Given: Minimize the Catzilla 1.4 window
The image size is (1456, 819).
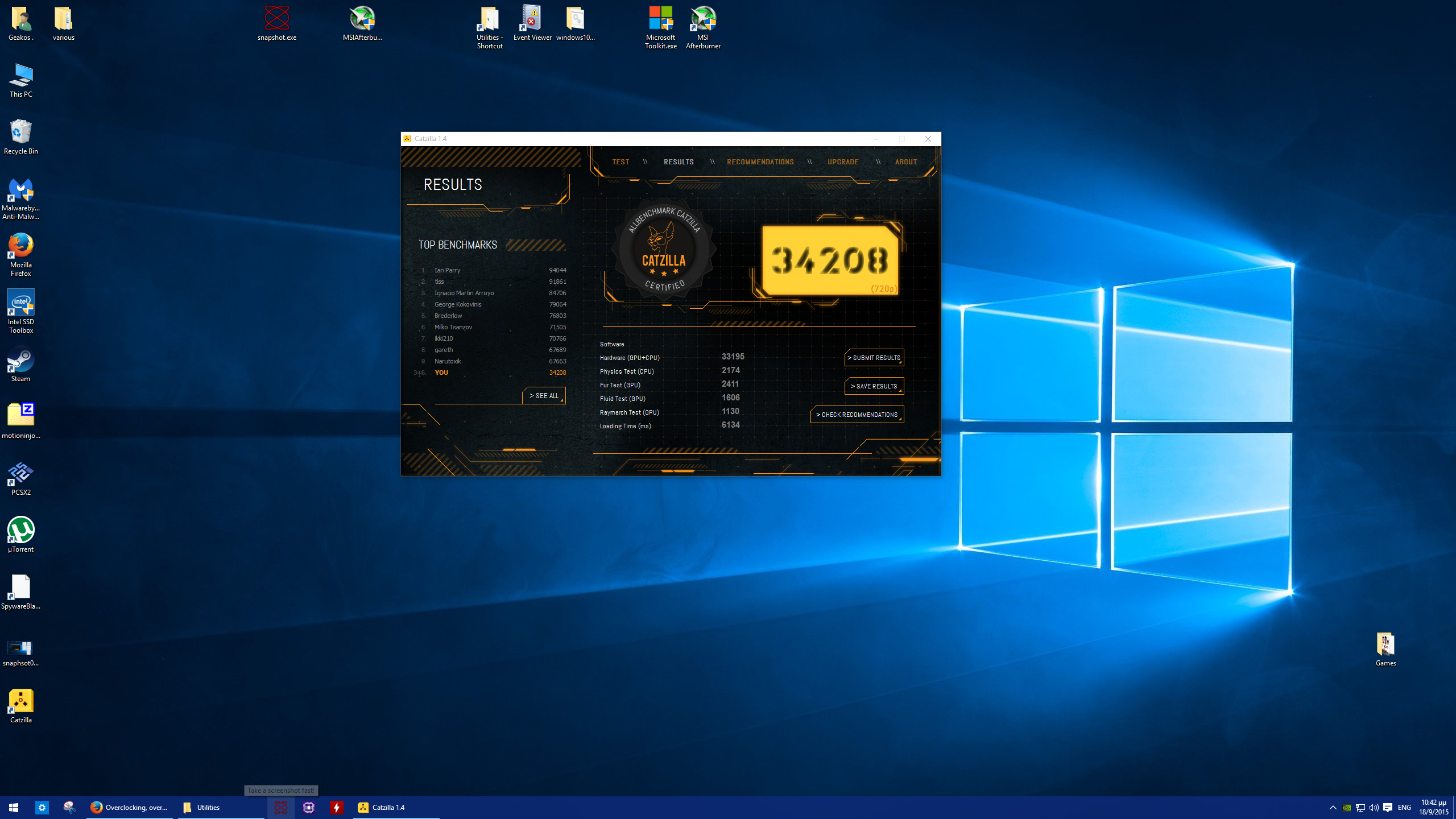Looking at the screenshot, I should tap(876, 139).
